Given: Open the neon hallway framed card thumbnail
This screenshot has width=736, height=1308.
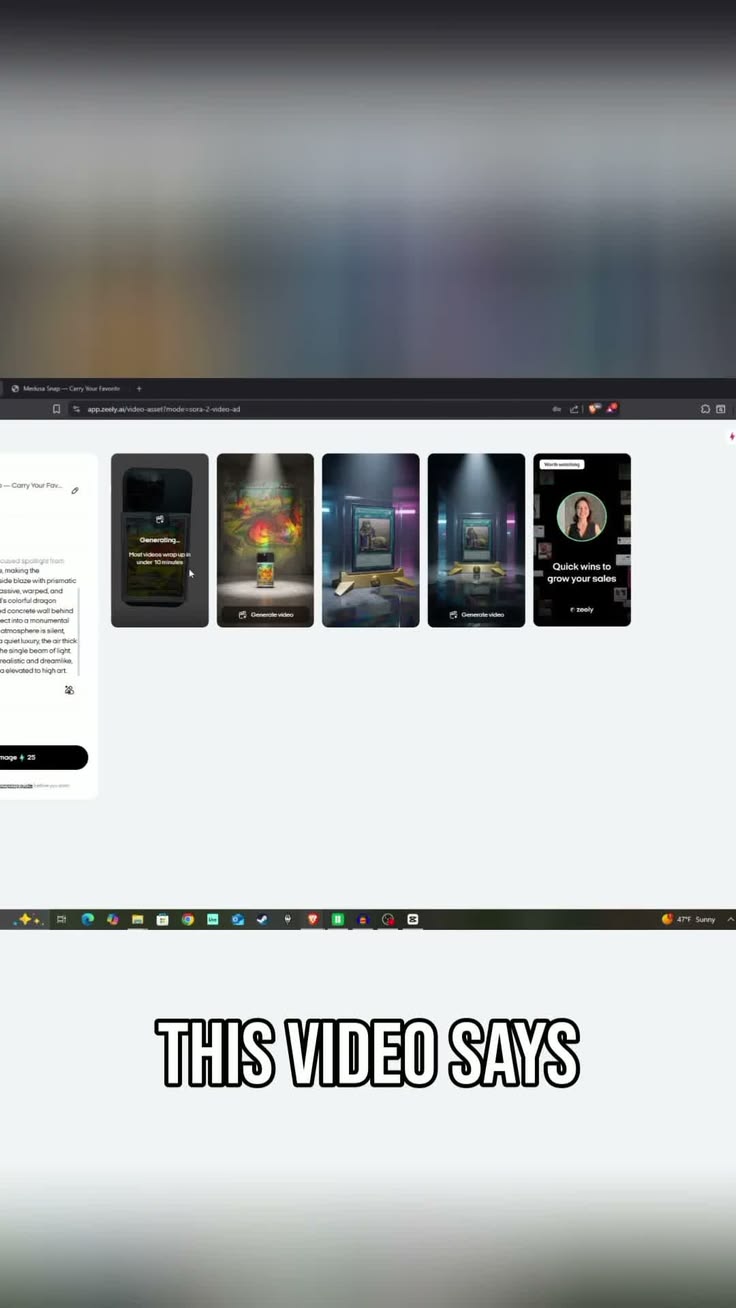Looking at the screenshot, I should [x=371, y=540].
